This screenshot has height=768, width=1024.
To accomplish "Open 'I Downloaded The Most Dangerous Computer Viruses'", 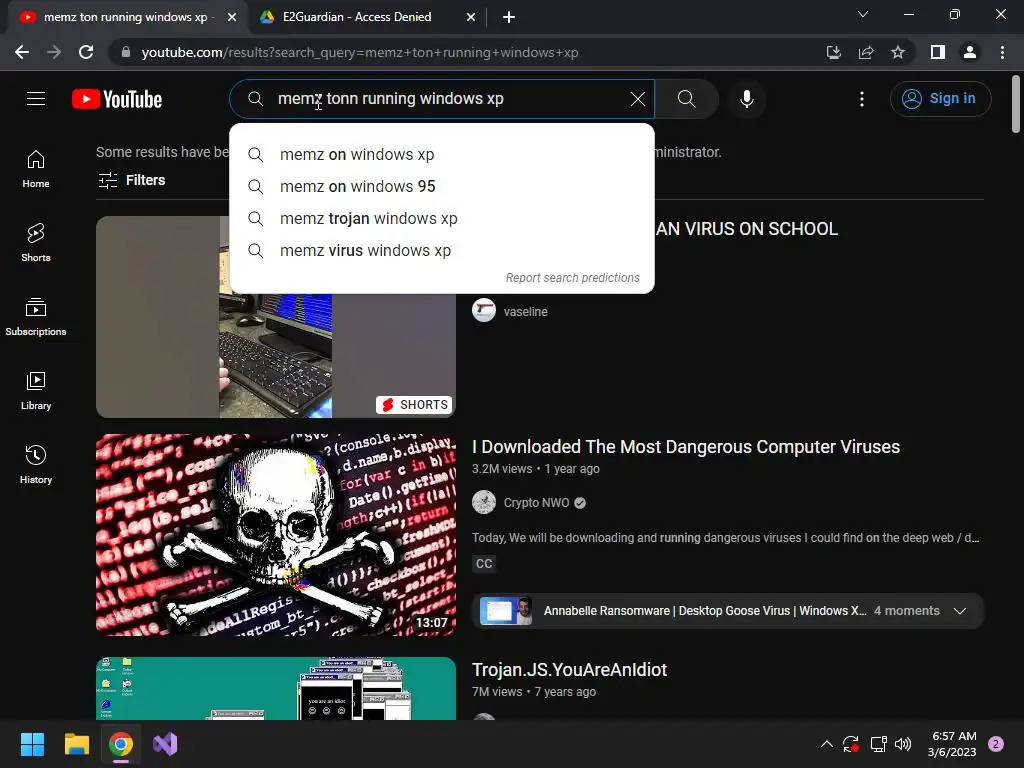I will pyautogui.click(x=686, y=447).
